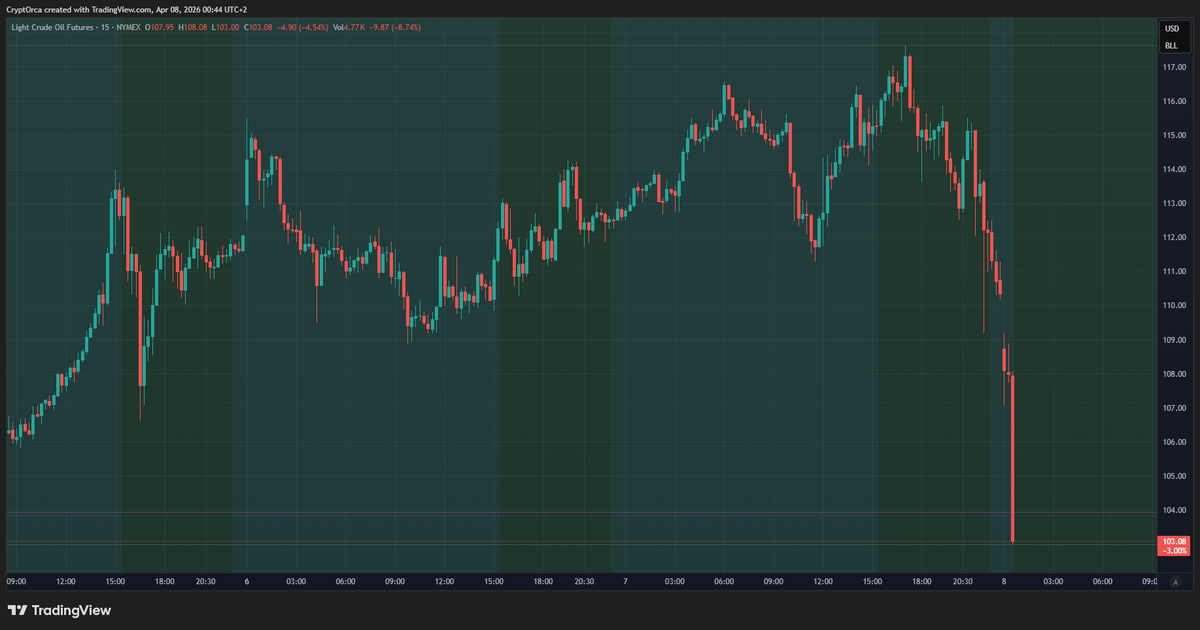Click the Vol 4.77K volume value
This screenshot has height=630, width=1200.
coord(351,27)
